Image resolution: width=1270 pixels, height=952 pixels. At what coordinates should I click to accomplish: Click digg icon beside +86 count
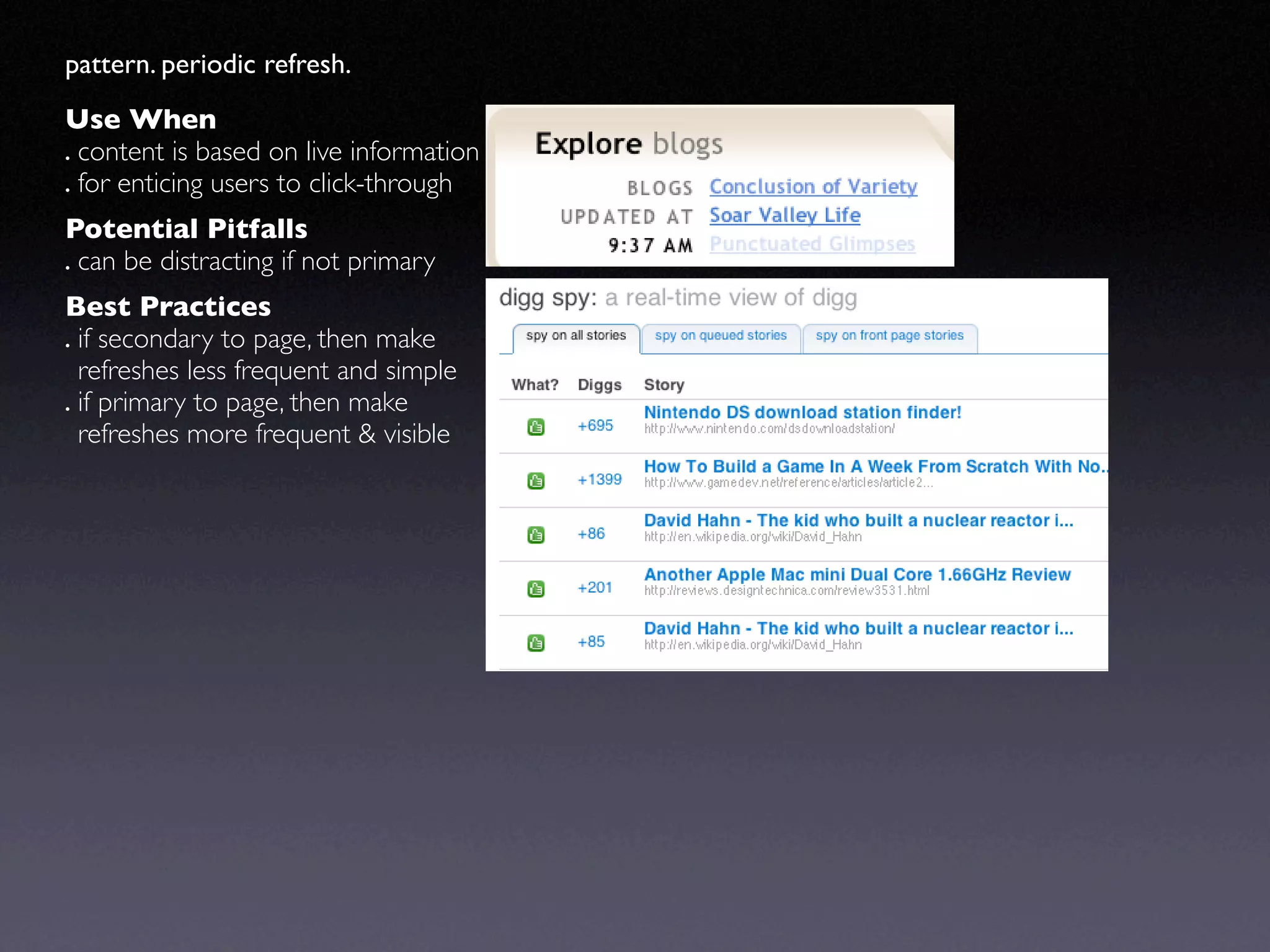(536, 535)
